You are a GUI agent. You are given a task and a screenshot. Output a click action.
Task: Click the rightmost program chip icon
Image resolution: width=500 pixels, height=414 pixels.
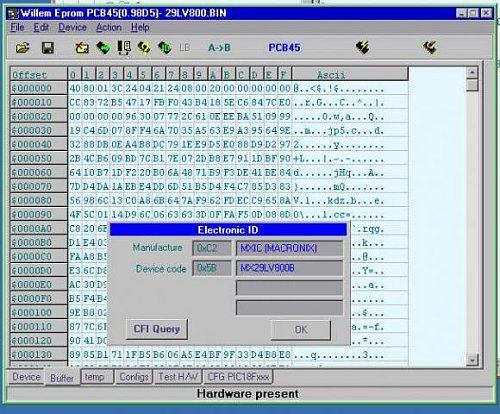click(430, 48)
